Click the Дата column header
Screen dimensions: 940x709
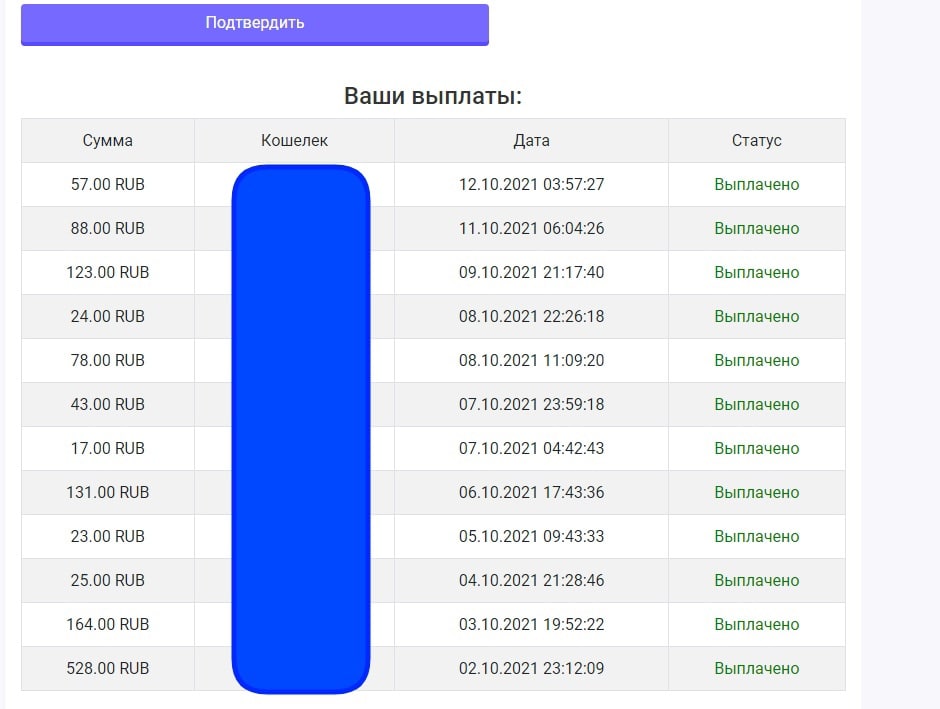click(x=531, y=141)
